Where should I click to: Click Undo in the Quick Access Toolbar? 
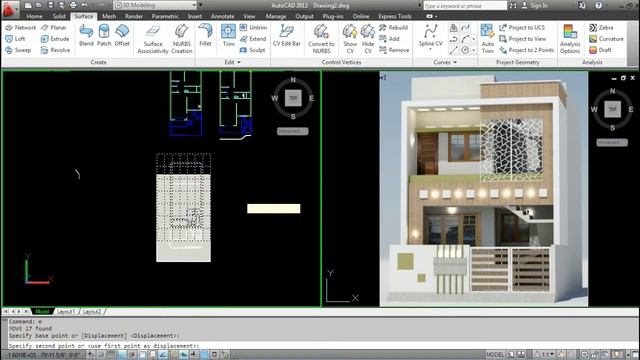84,5
